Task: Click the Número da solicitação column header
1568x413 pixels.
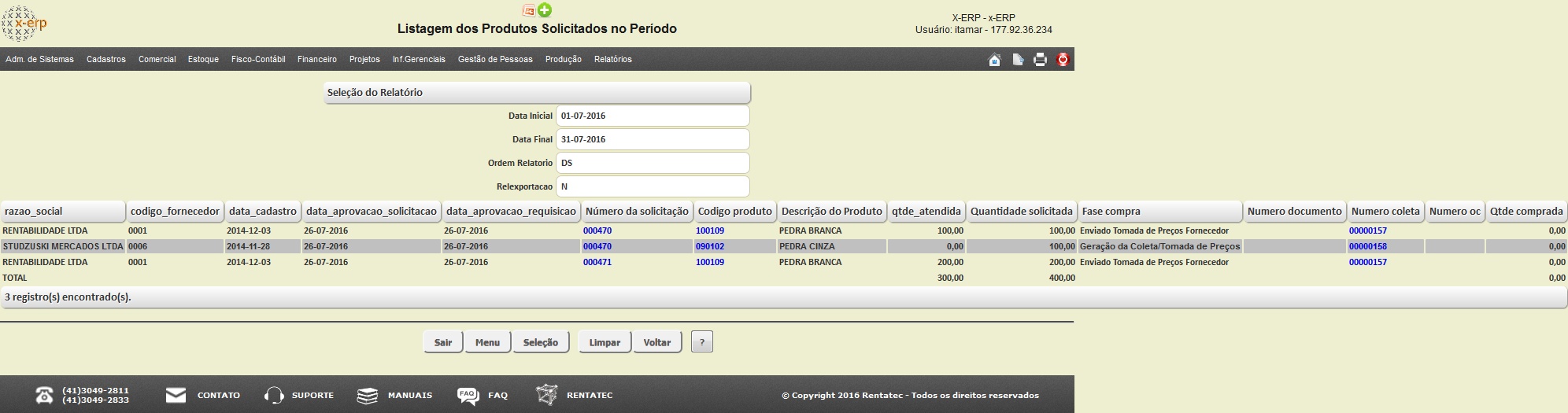Action: [637, 212]
